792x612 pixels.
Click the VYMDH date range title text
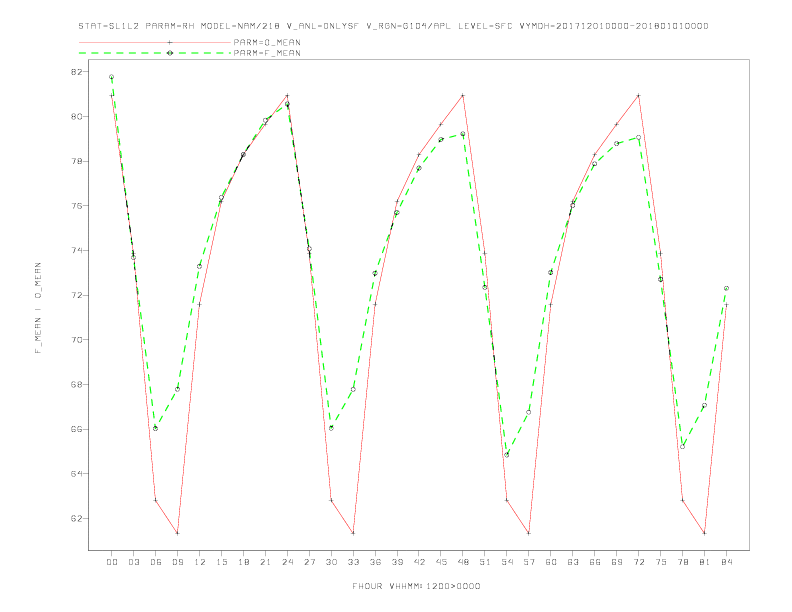[614, 26]
